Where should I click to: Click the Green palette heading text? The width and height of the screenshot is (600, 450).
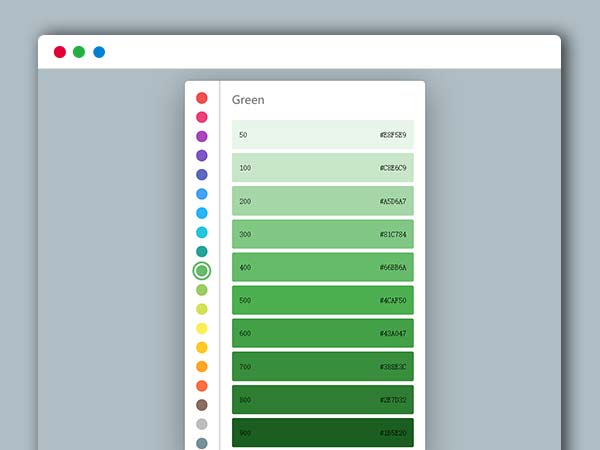(248, 100)
